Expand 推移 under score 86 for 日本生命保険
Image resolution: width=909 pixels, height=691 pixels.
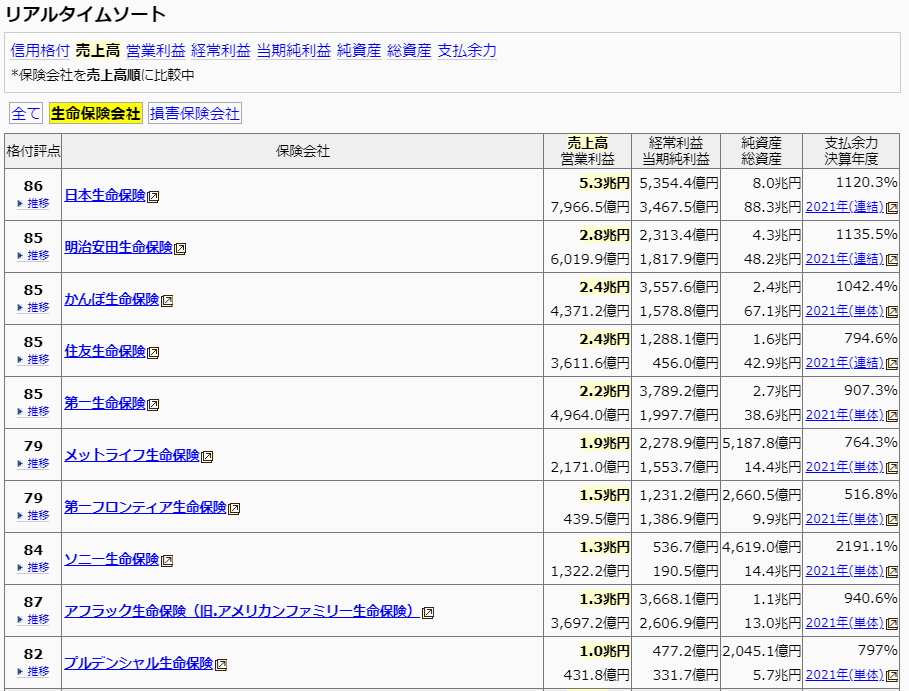pos(33,203)
